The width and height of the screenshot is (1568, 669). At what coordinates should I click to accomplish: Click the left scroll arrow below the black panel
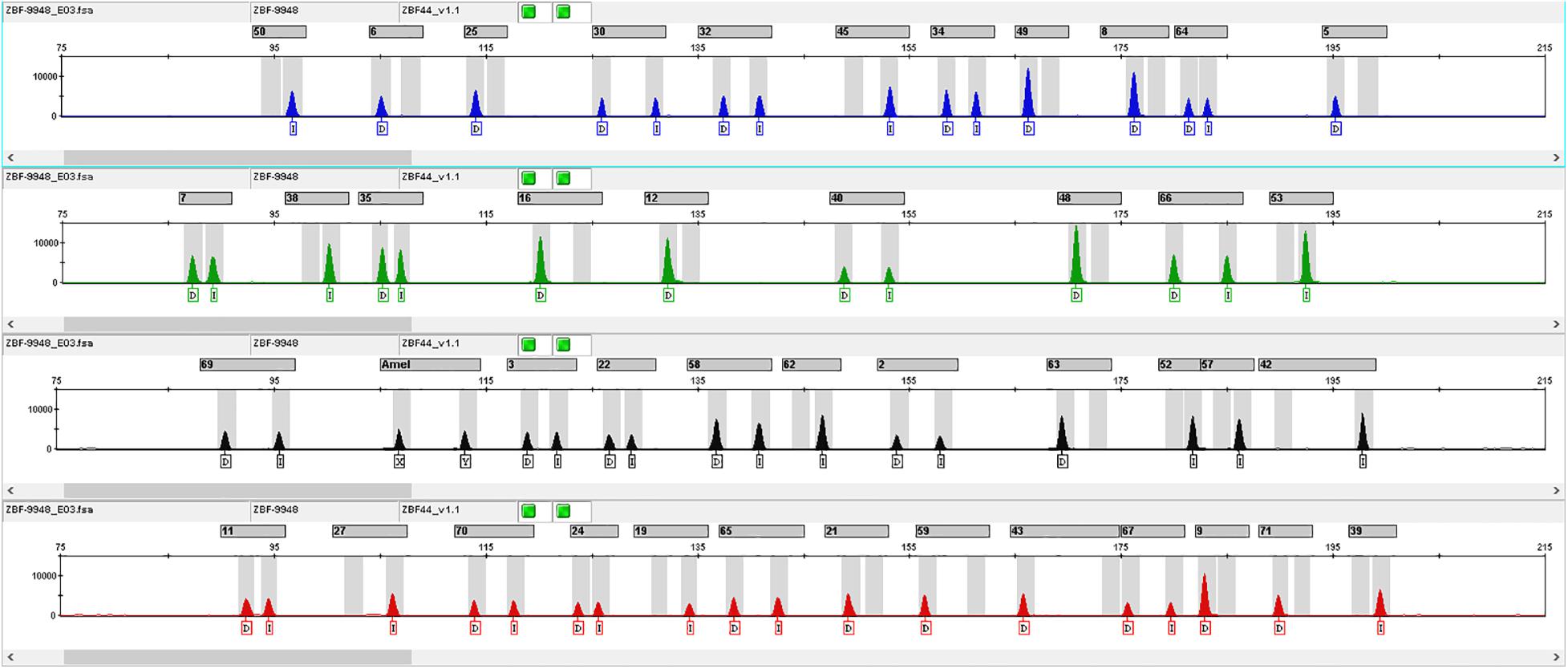(x=11, y=490)
